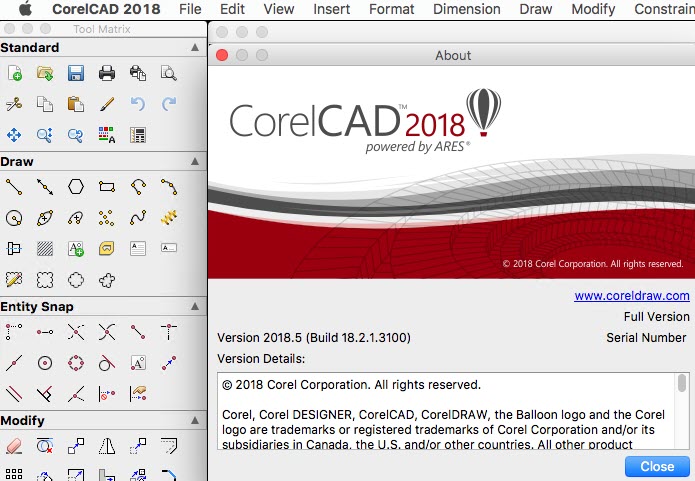This screenshot has height=481, width=695.
Task: Select the Line tool in Draw
Action: (14, 187)
